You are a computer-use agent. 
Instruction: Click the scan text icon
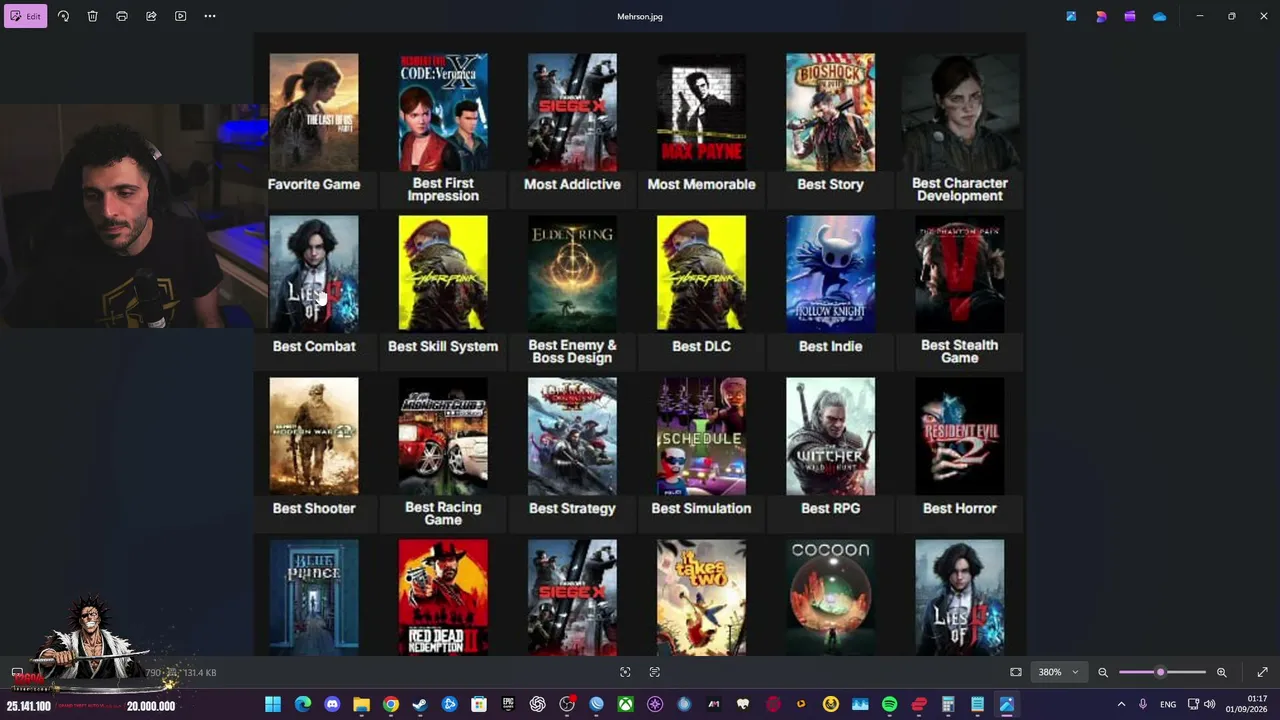[655, 672]
